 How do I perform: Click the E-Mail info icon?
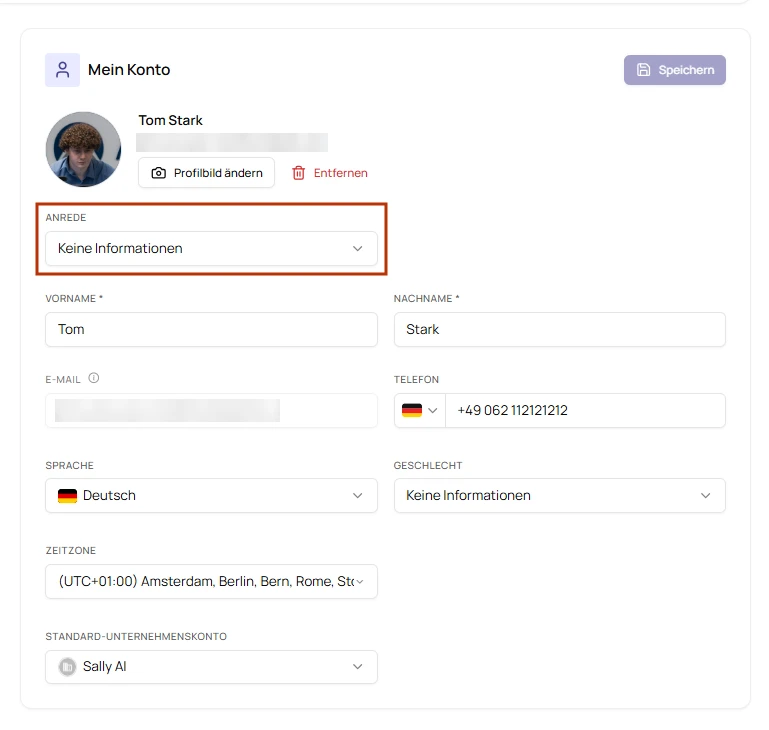(x=94, y=378)
